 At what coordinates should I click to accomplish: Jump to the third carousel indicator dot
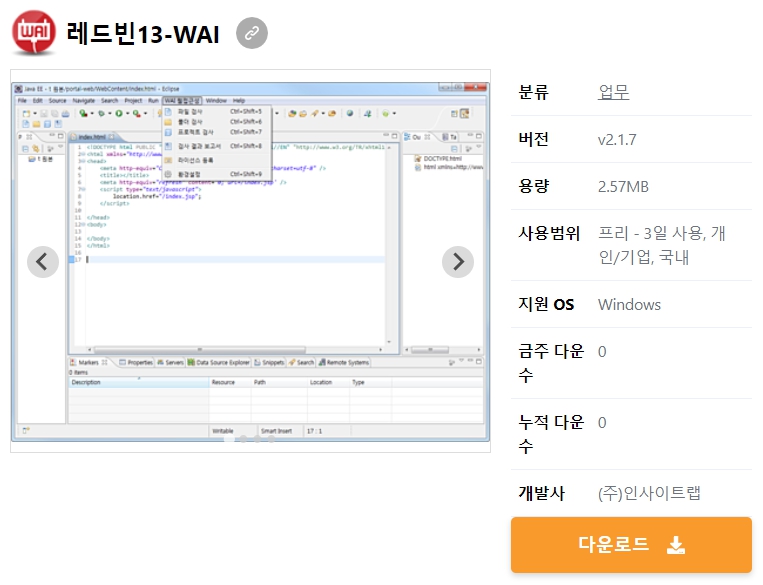coord(257,439)
